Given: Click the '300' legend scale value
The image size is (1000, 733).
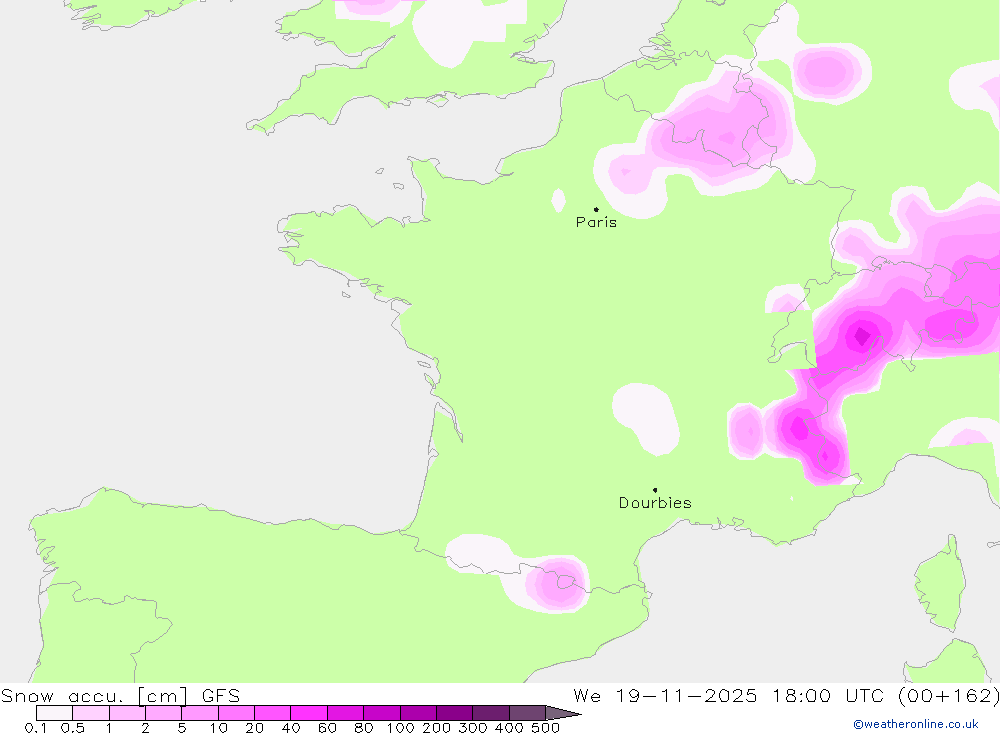Looking at the screenshot, I should [473, 728].
